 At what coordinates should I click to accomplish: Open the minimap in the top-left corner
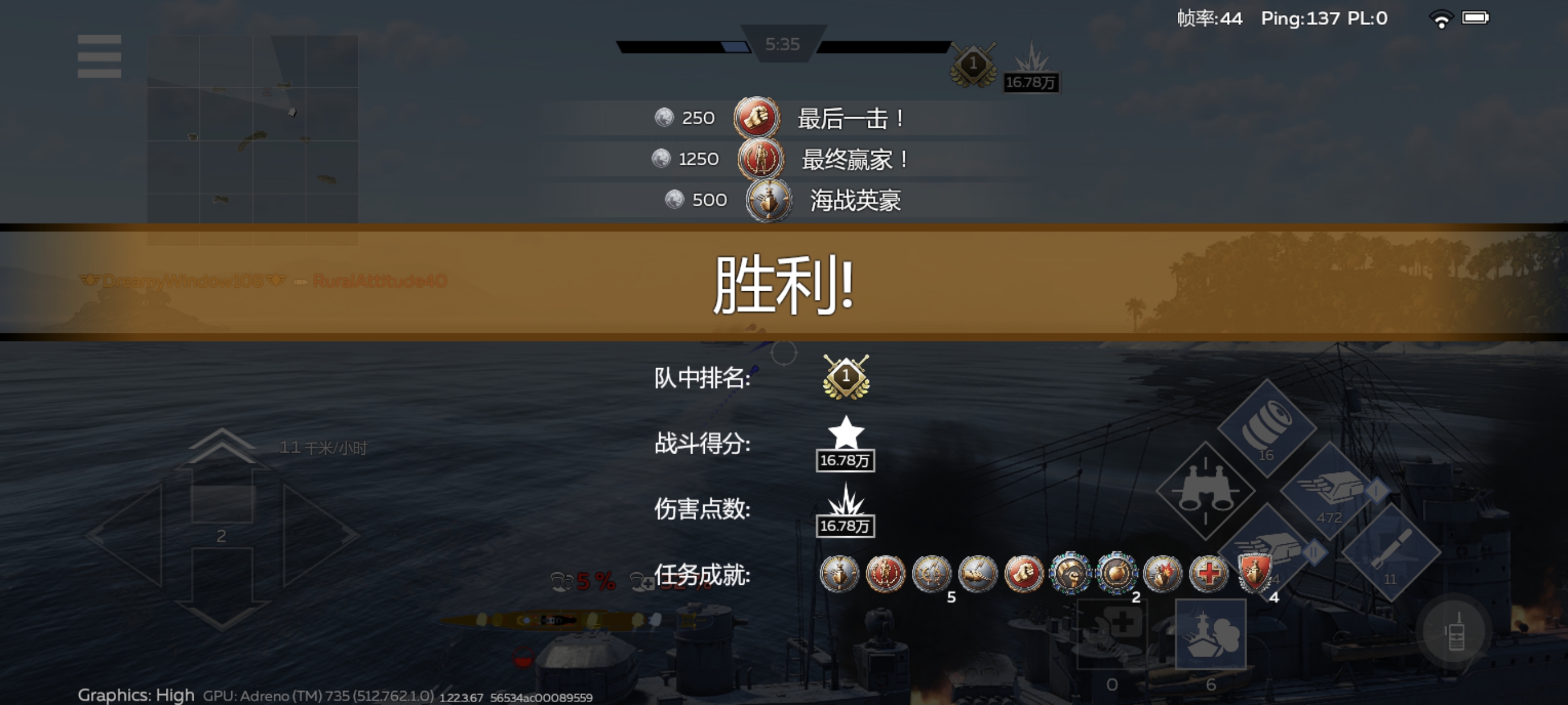[253, 140]
